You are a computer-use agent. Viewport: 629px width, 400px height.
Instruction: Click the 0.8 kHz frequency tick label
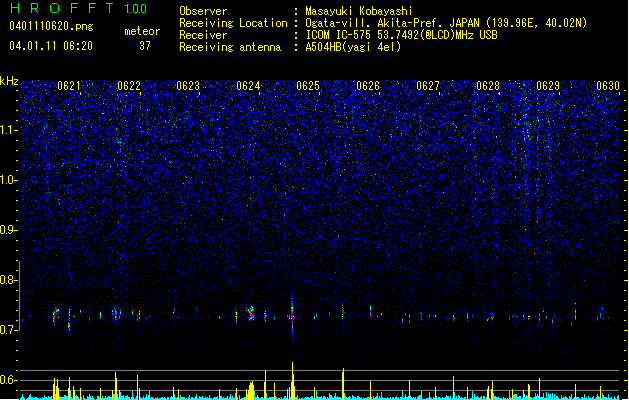point(9,280)
